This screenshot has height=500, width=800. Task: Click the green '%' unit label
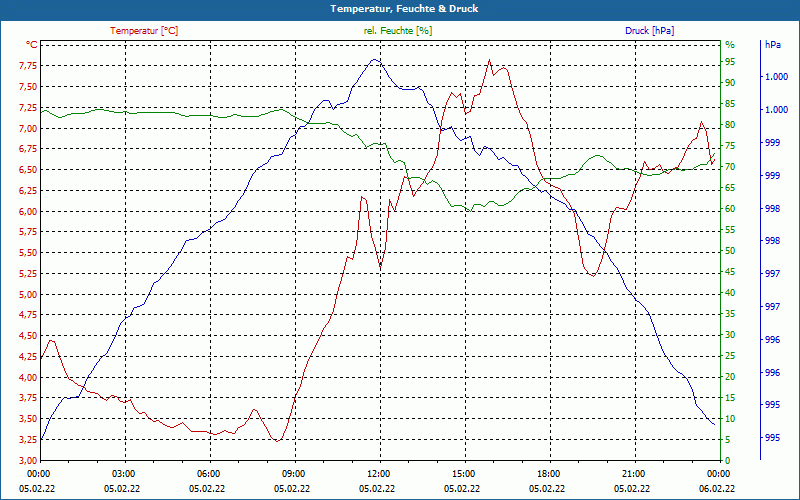[730, 45]
